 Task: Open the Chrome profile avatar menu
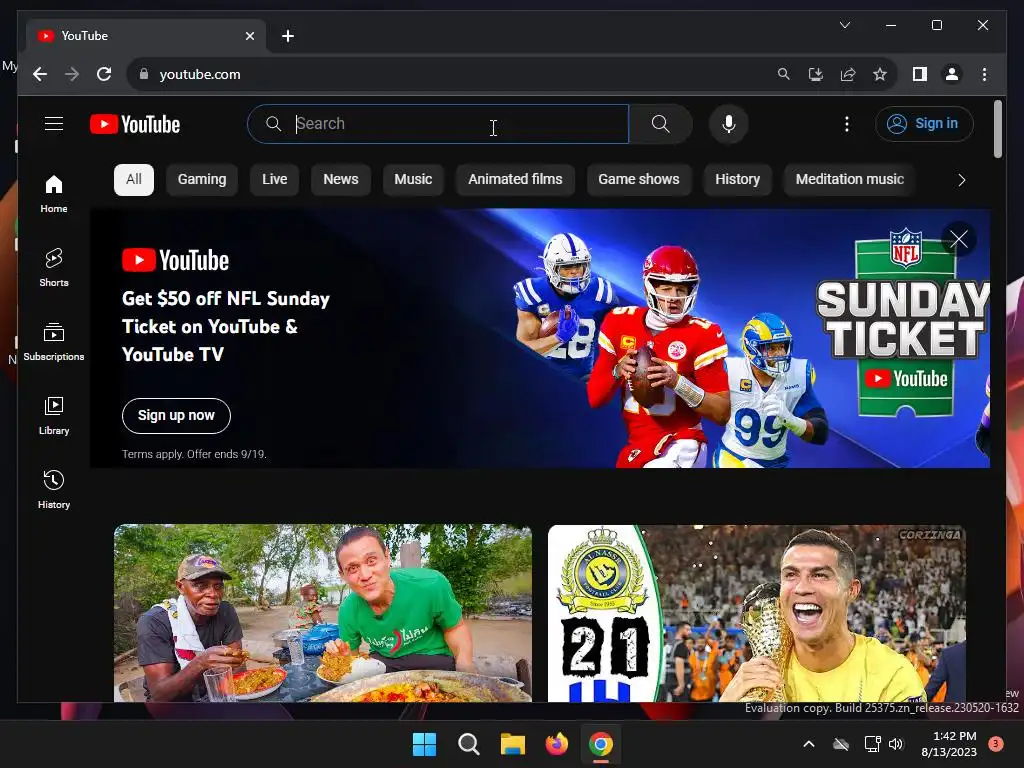pyautogui.click(x=952, y=74)
